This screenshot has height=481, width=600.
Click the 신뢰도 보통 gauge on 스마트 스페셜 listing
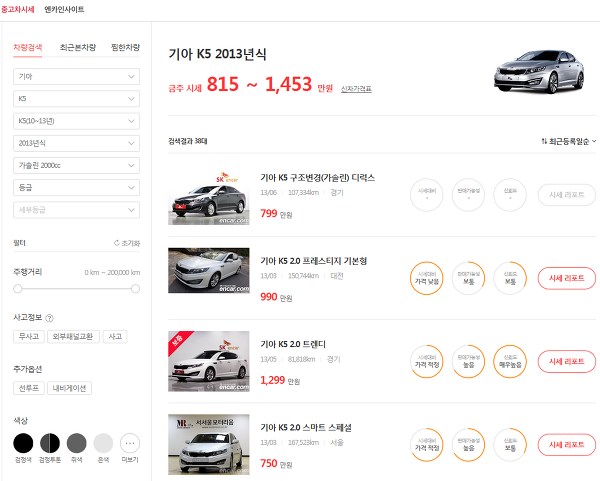510,445
